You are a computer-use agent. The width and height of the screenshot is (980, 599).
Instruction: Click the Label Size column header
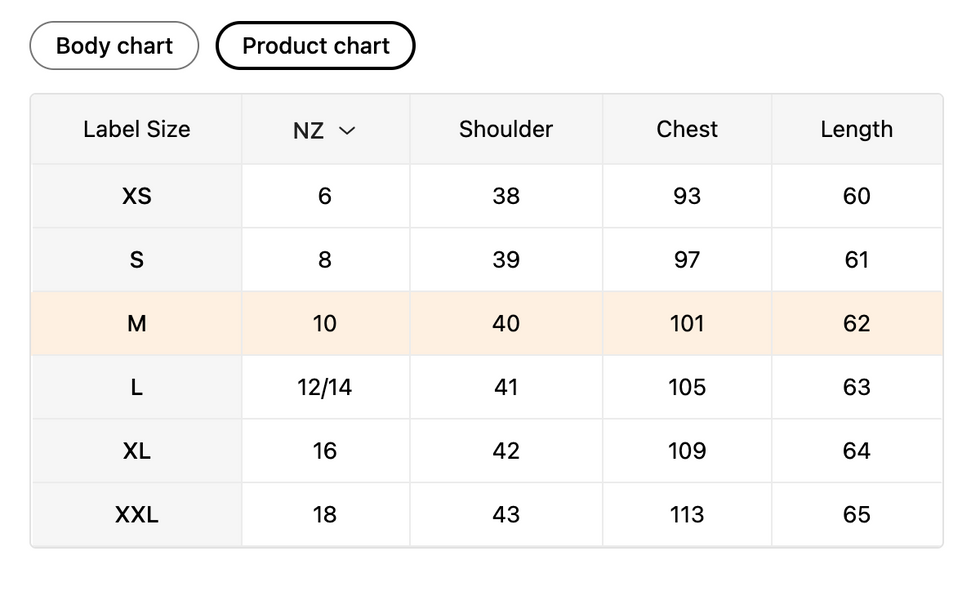tap(136, 129)
